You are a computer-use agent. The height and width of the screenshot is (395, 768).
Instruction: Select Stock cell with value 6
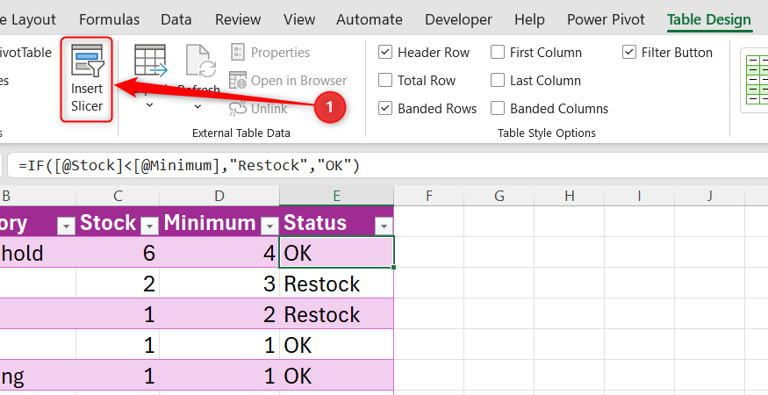pos(118,253)
